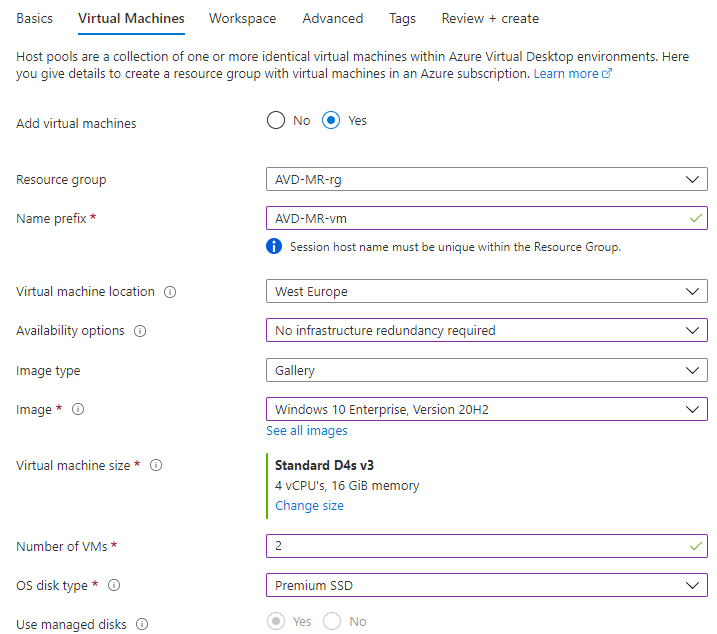Click info icon beside Use managed disks
This screenshot has width=717, height=634.
click(x=142, y=624)
